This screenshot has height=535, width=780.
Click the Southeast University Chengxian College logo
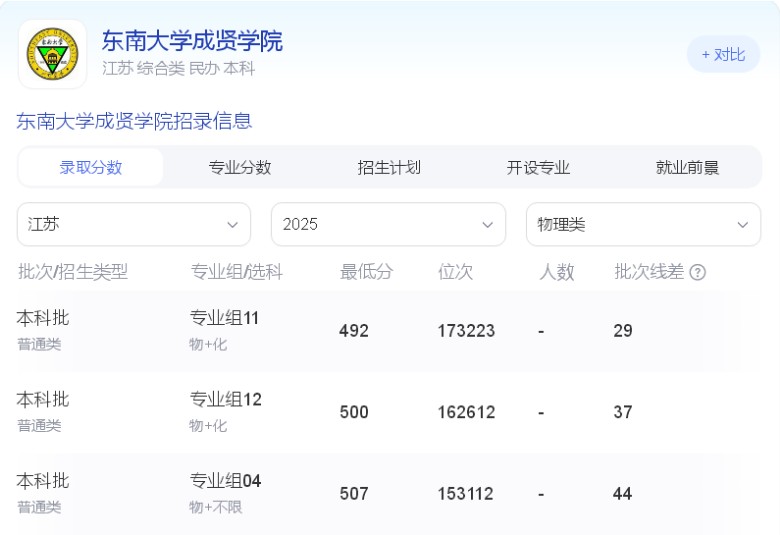pos(52,54)
